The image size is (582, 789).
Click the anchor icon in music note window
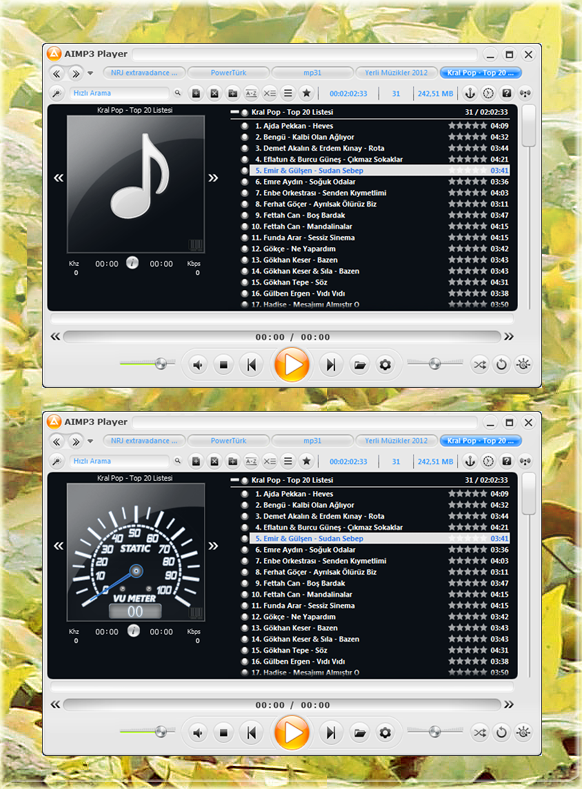469,93
